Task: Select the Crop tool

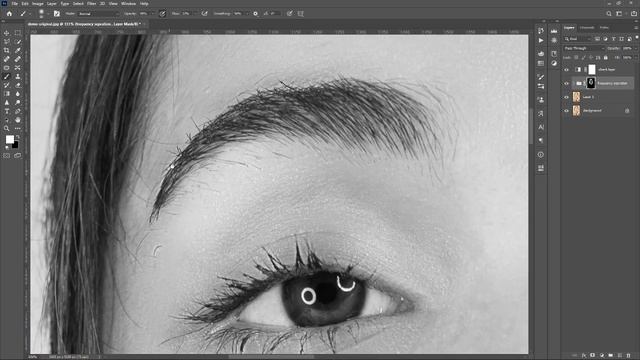Action: 7,50
